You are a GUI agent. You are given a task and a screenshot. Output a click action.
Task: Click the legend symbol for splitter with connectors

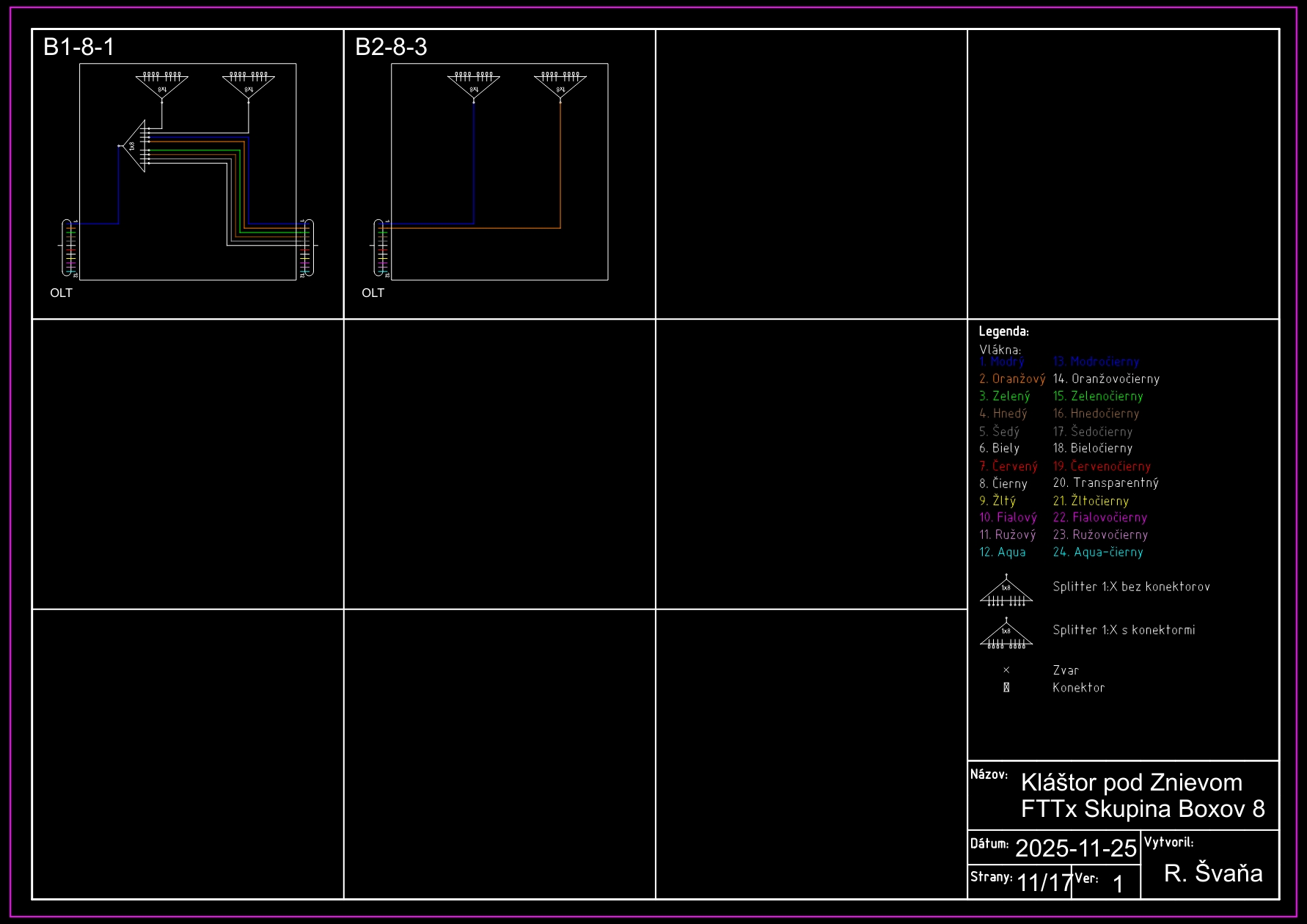coord(1006,634)
